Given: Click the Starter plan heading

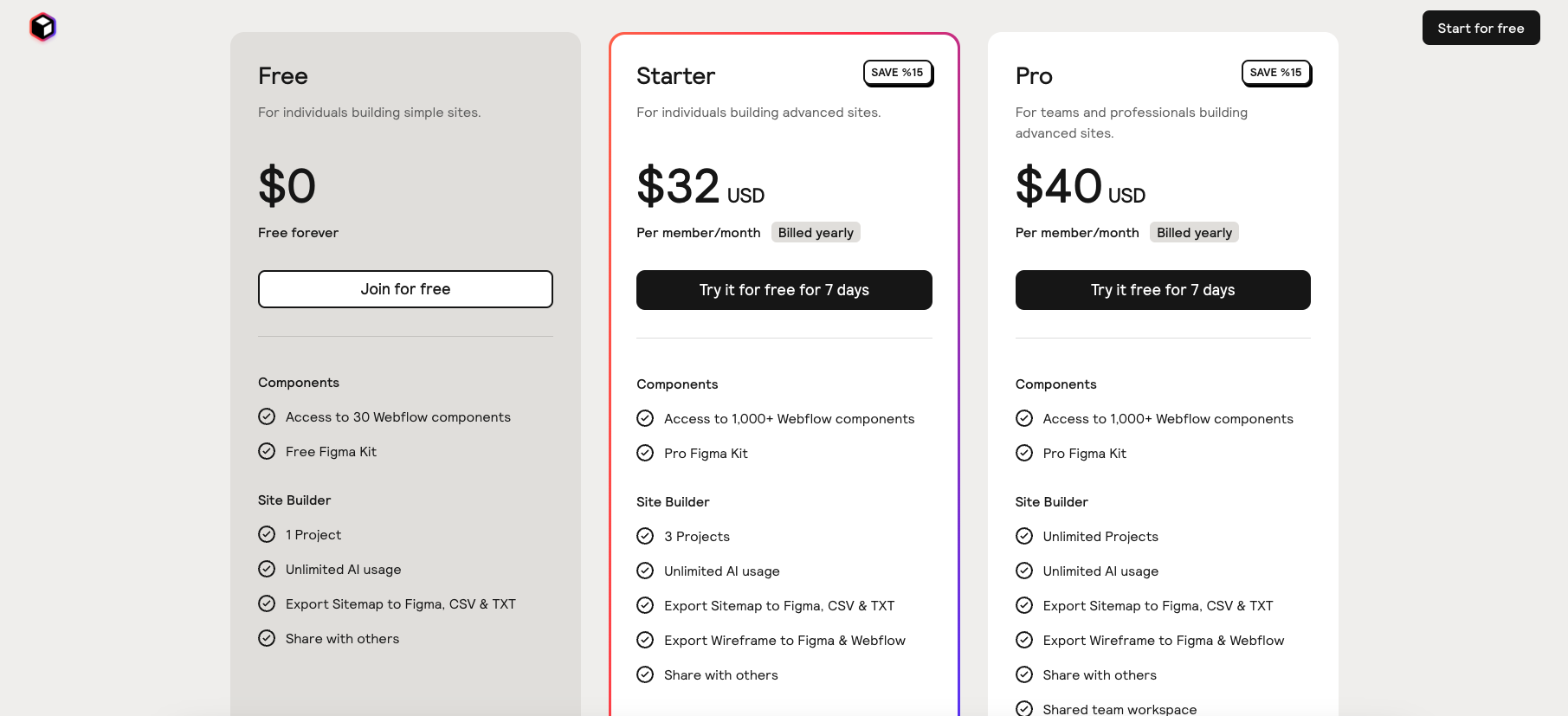Looking at the screenshot, I should point(675,76).
